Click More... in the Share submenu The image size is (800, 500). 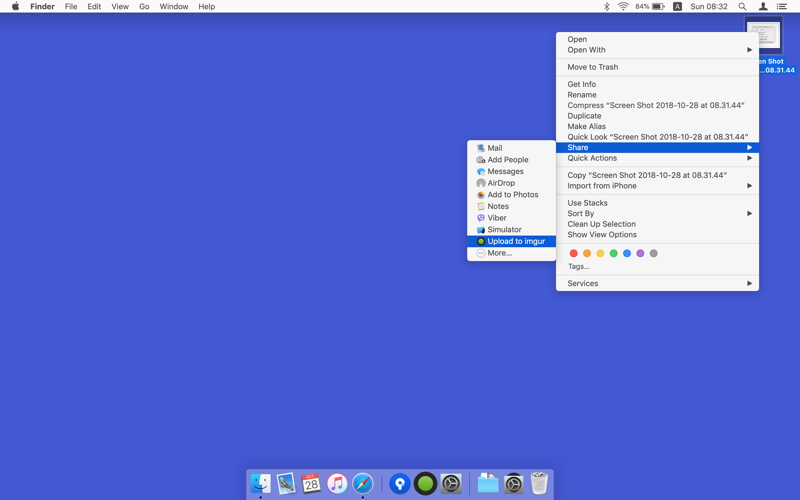tap(499, 253)
